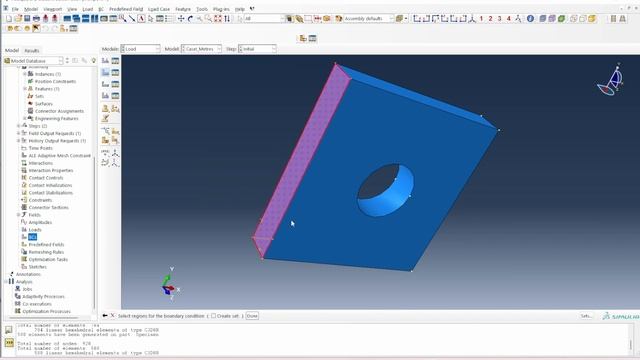Select the Jobs item under Analysis

click(x=27, y=289)
